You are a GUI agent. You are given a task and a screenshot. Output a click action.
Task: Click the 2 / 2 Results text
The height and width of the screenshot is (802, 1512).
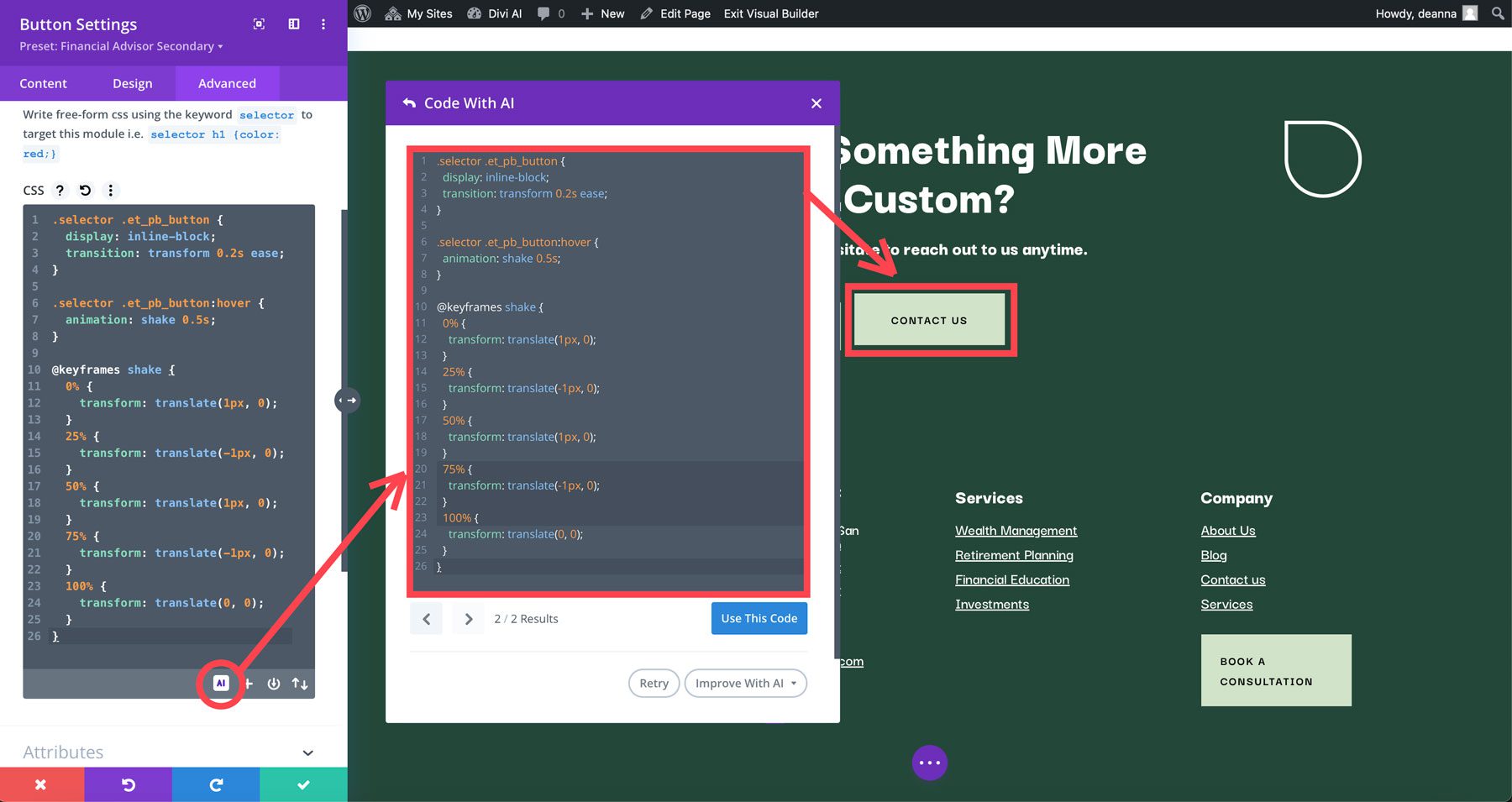tap(526, 619)
